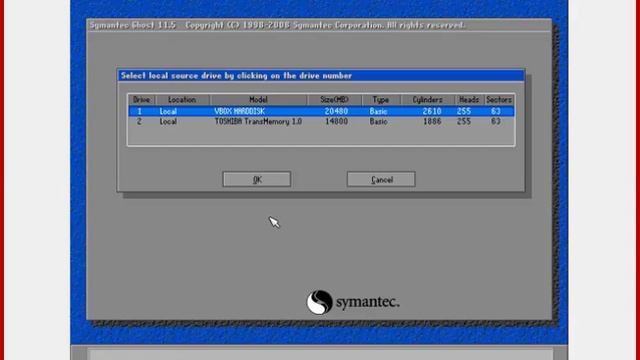Click the Symantec logo icon
This screenshot has width=640, height=360.
(319, 302)
